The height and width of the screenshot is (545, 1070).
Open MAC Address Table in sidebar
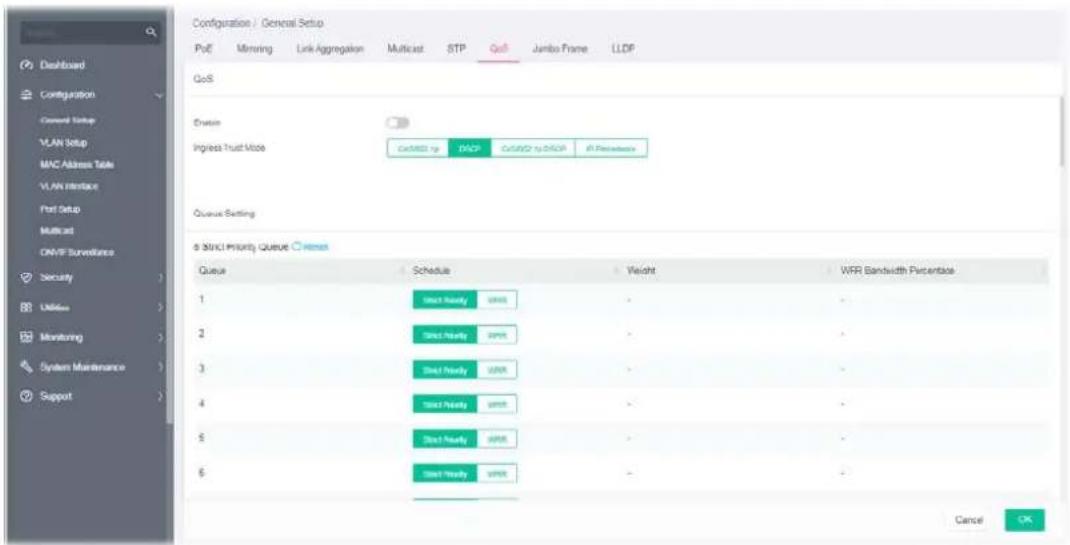click(76, 164)
